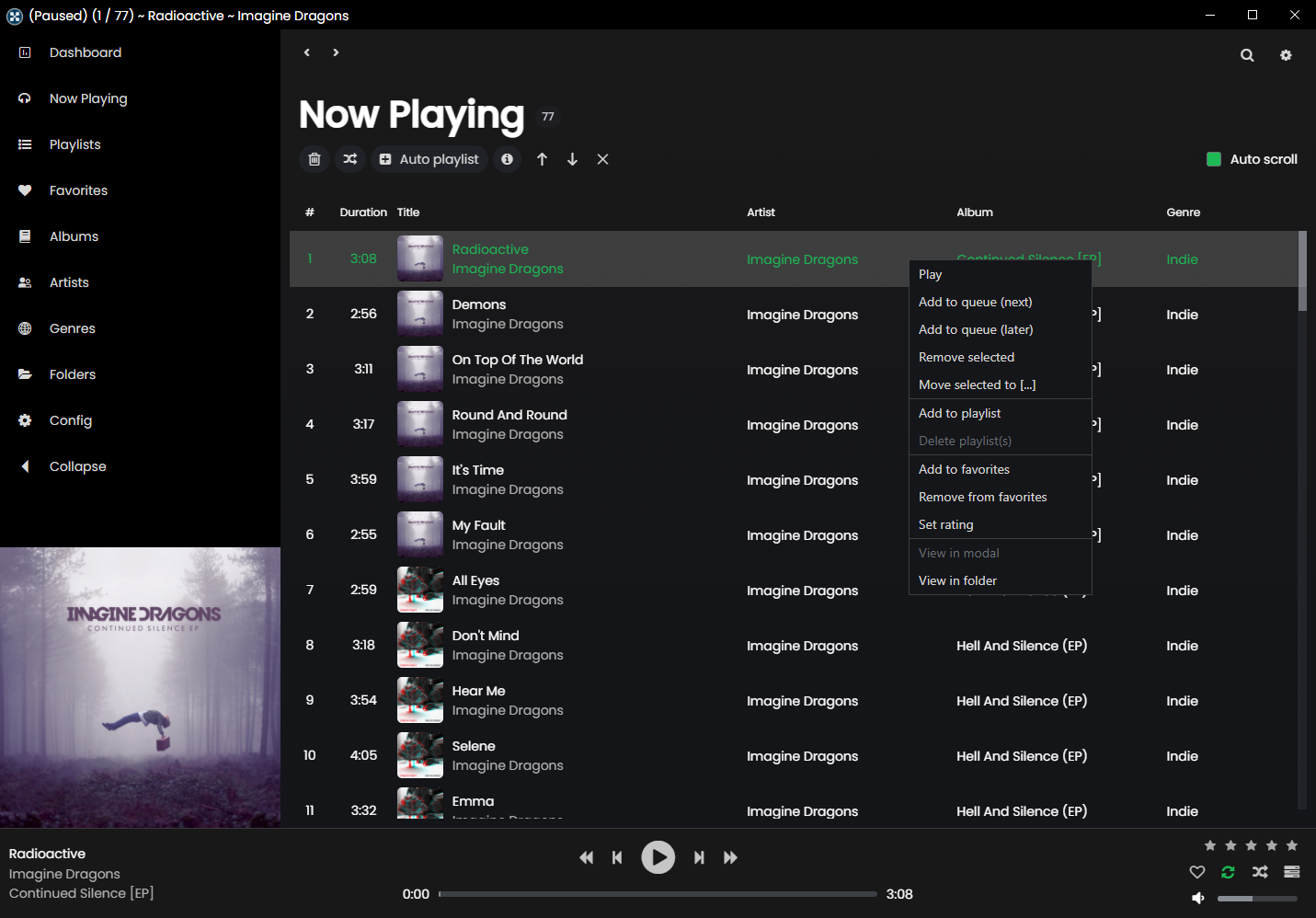Navigate back with the left chevron
Viewport: 1316px width, 918px height.
point(307,52)
